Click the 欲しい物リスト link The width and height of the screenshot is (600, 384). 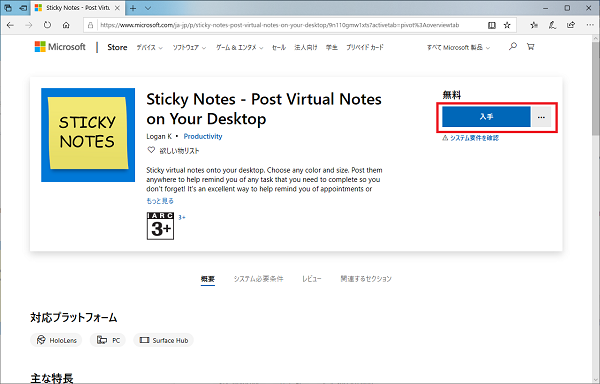pyautogui.click(x=179, y=151)
